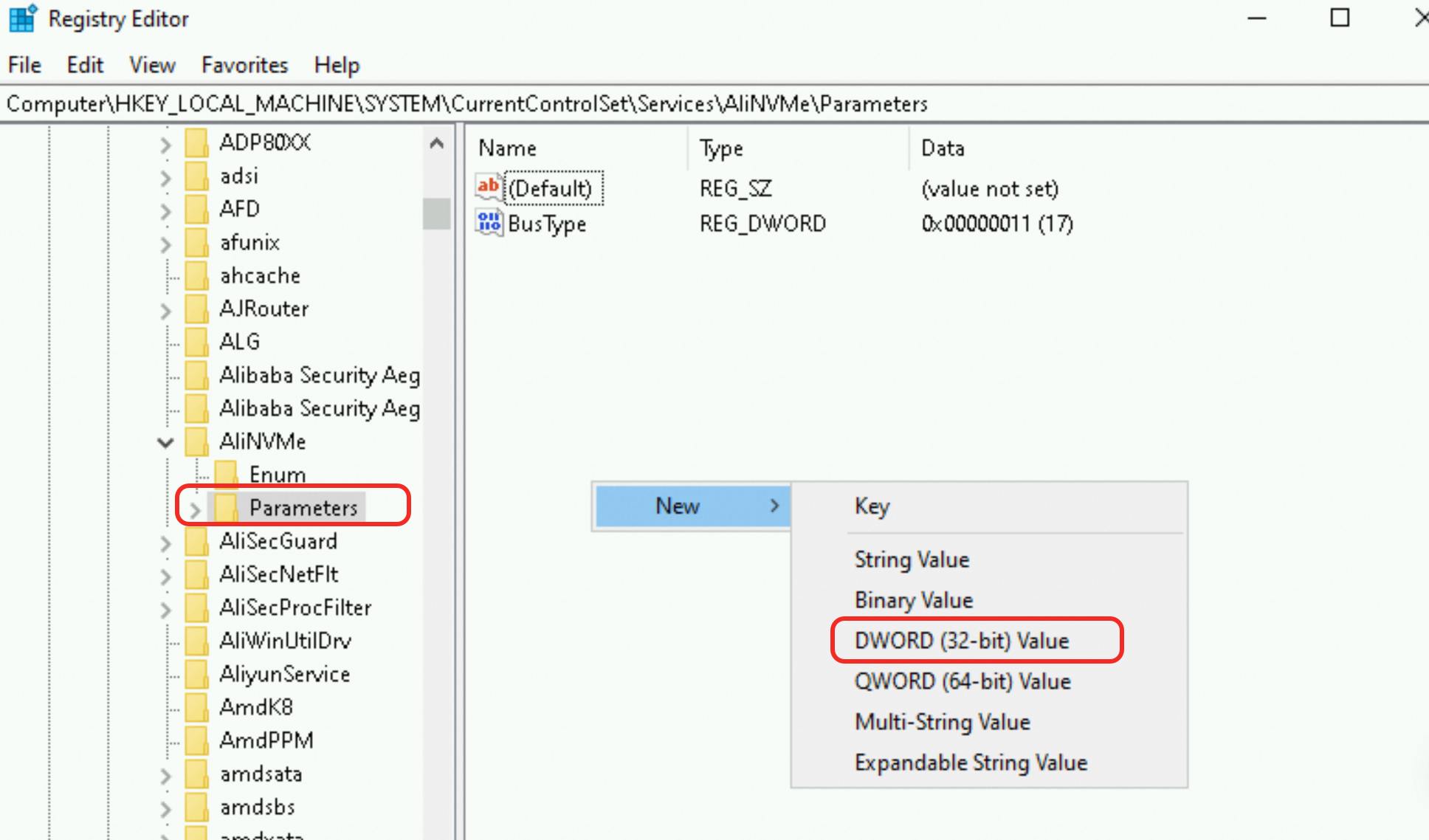Click the registry path address bar
1429x840 pixels.
pyautogui.click(x=714, y=104)
